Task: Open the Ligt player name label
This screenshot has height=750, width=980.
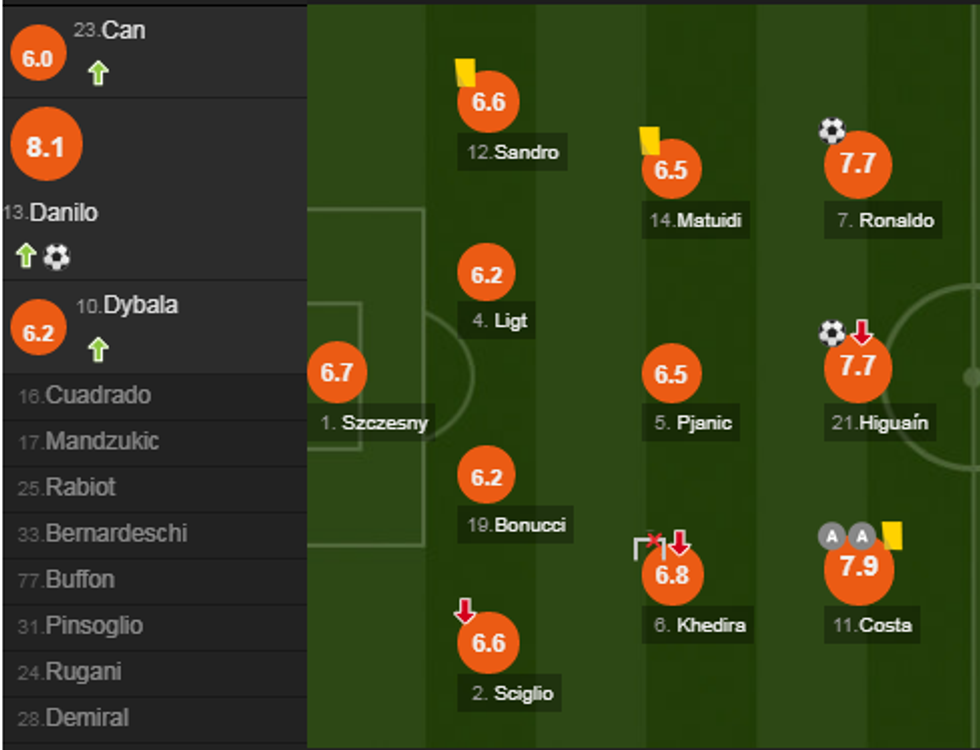Action: click(x=510, y=321)
